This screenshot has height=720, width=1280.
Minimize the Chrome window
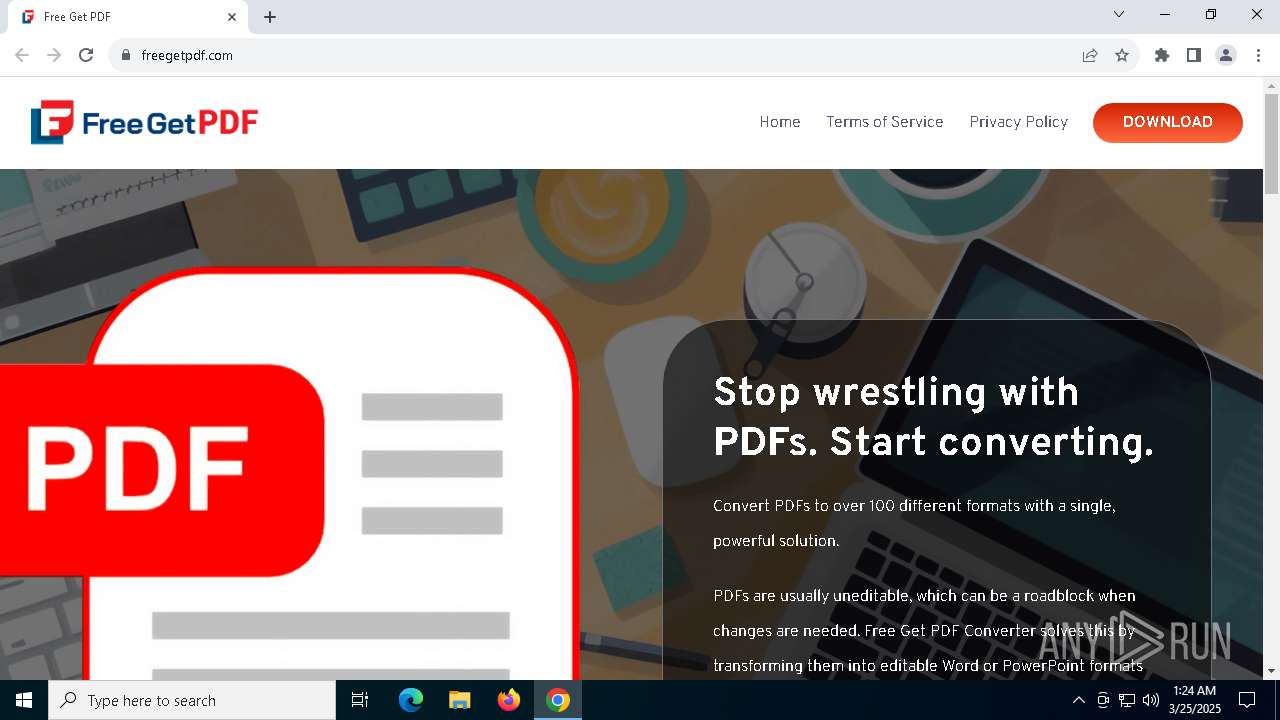coord(1165,14)
